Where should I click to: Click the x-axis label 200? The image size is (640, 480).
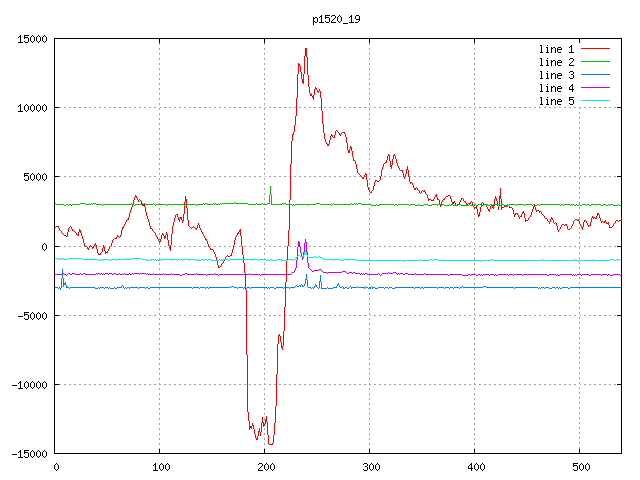pos(266,467)
